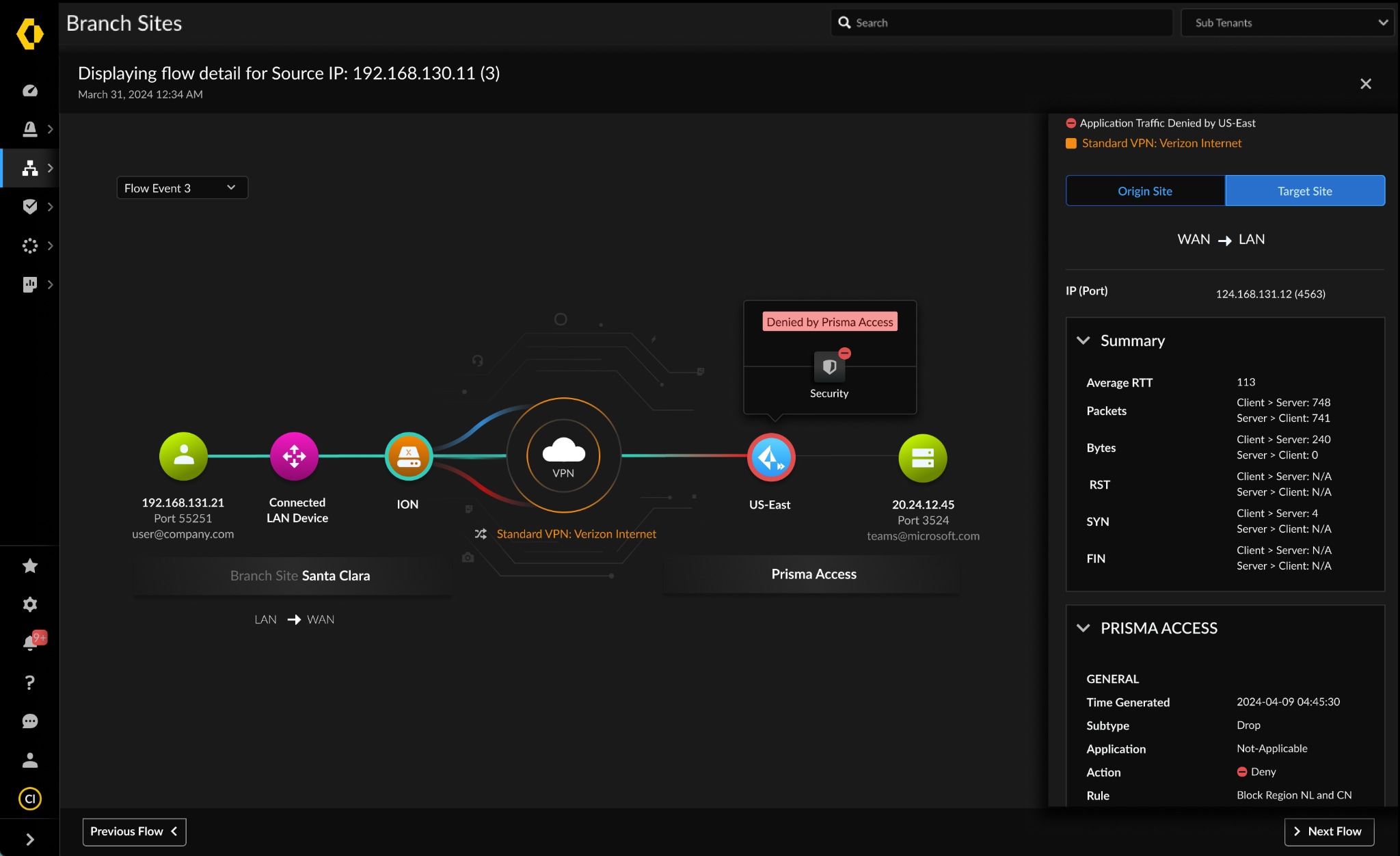Close the flow detail view
The width and height of the screenshot is (1400, 856).
click(x=1366, y=83)
